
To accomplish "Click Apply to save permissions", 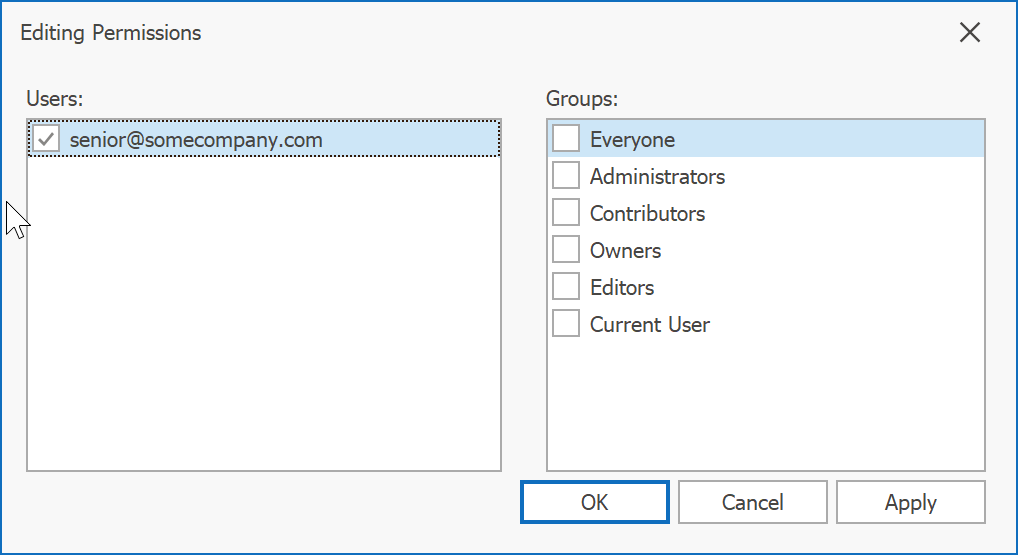I will tap(910, 502).
